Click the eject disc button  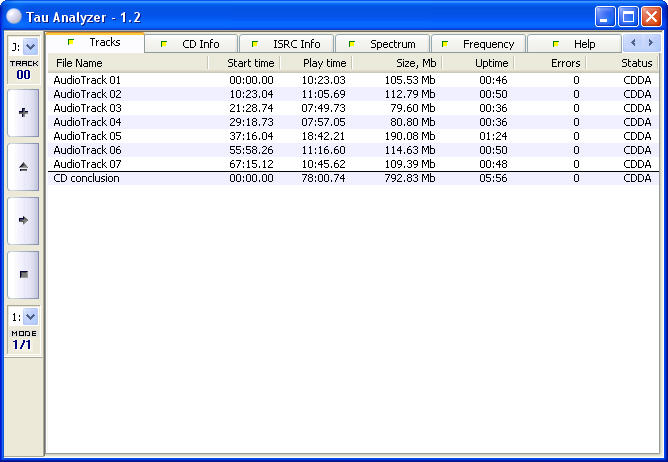pos(23,167)
